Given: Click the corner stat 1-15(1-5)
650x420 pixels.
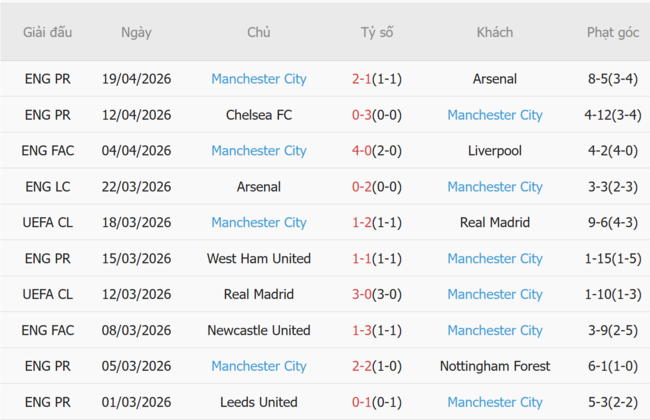Looking at the screenshot, I should point(613,259).
